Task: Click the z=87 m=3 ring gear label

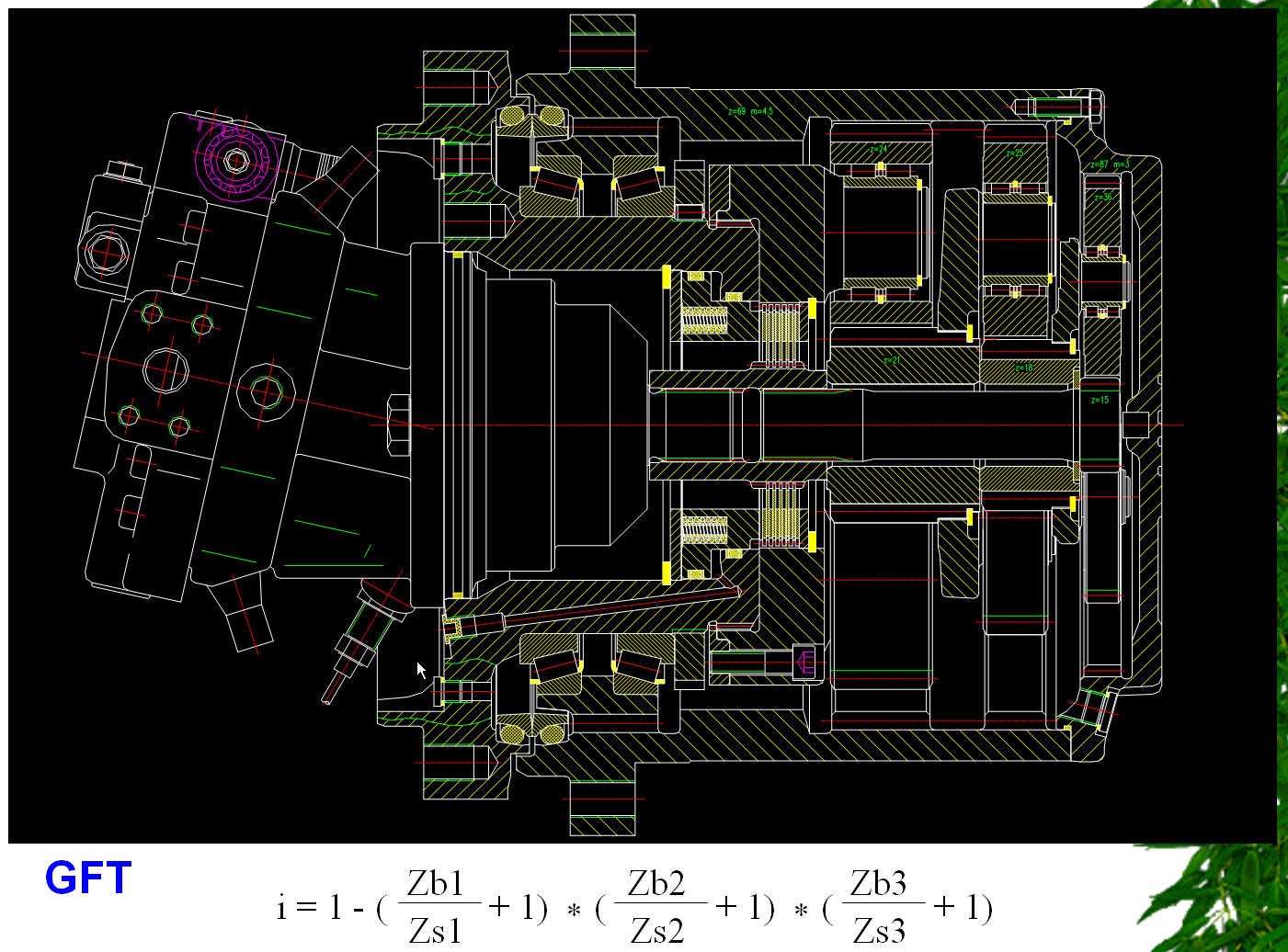Action: click(x=1109, y=164)
